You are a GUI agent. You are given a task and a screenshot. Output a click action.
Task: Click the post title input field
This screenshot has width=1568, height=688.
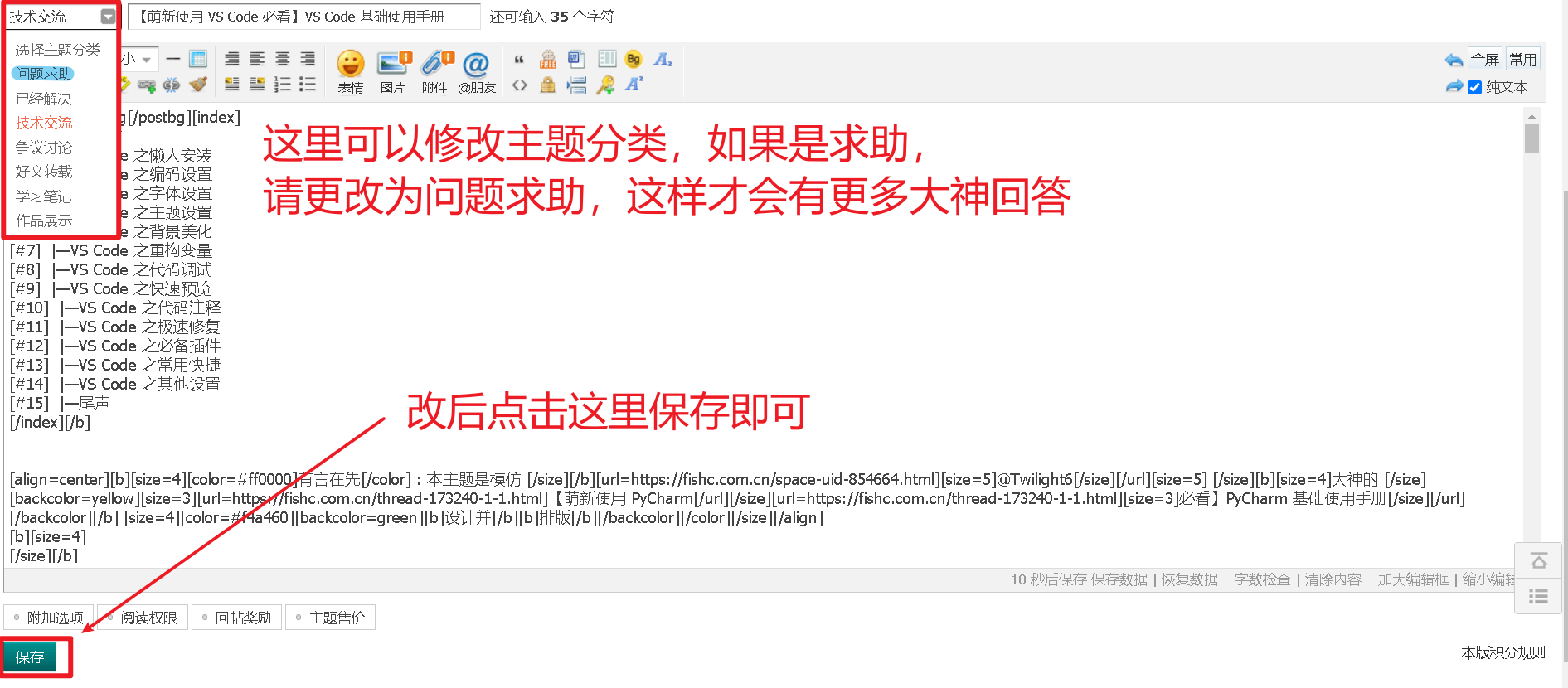(x=303, y=17)
